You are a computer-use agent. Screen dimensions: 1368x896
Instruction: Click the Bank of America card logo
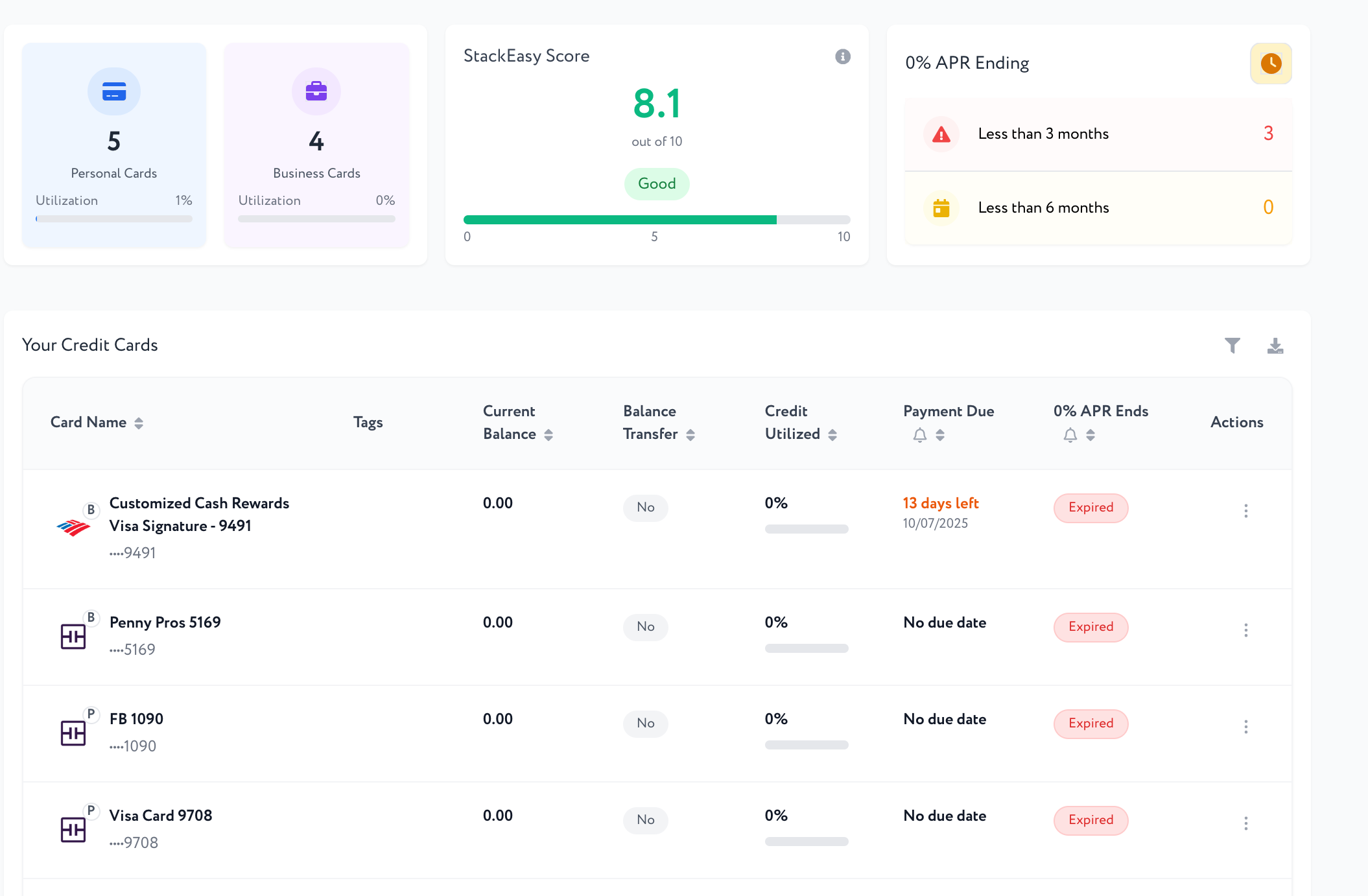[x=73, y=528]
